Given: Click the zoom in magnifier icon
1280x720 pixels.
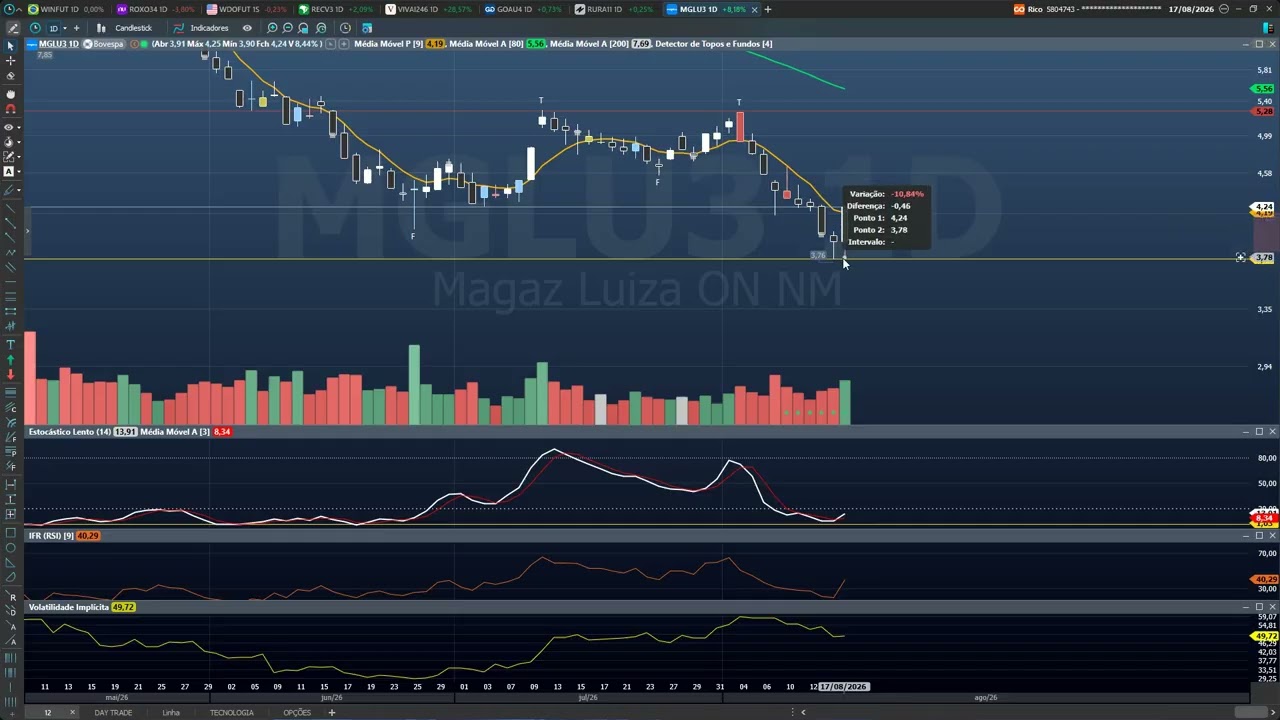Looking at the screenshot, I should [272, 28].
